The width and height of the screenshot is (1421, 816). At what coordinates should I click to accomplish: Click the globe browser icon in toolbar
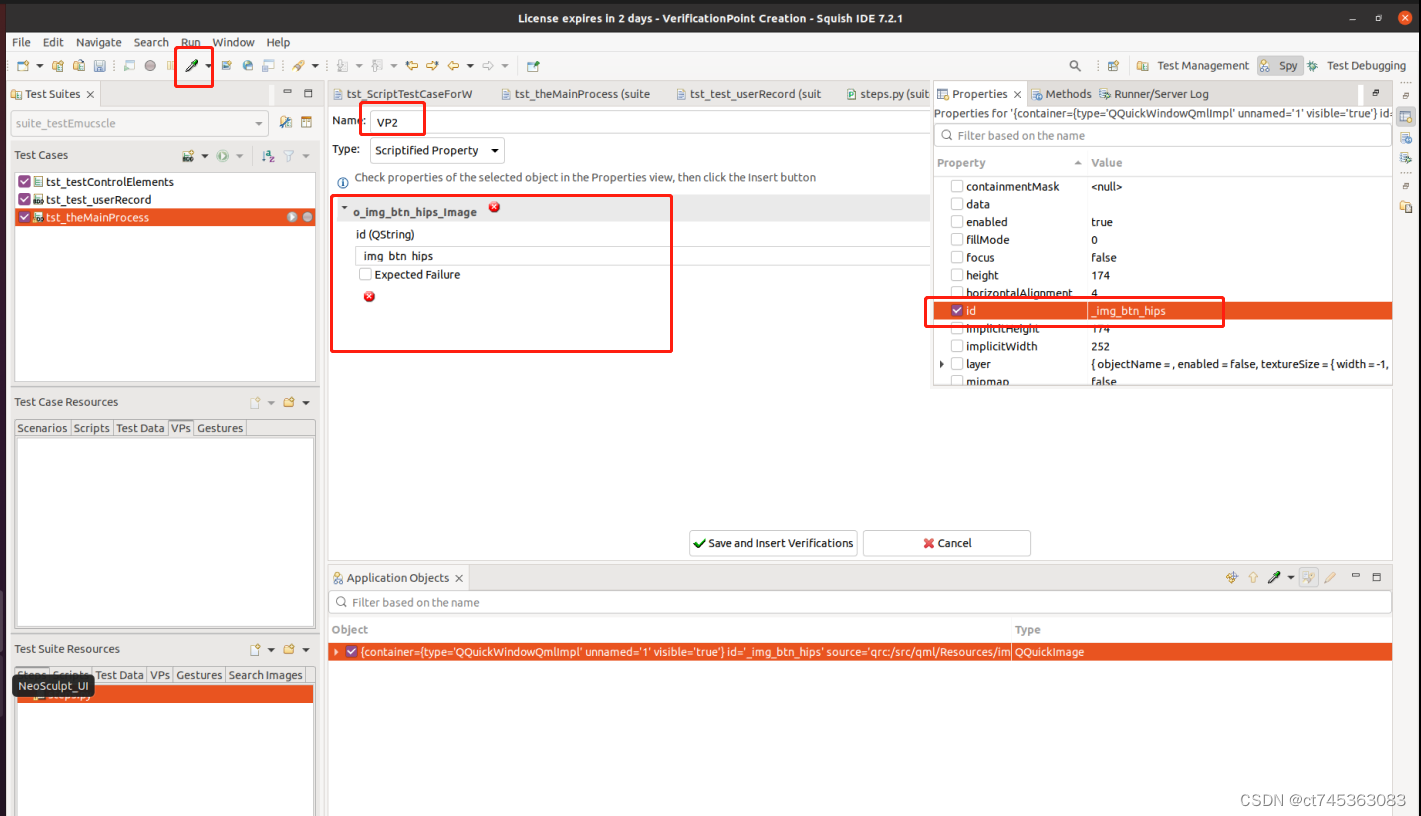[247, 66]
